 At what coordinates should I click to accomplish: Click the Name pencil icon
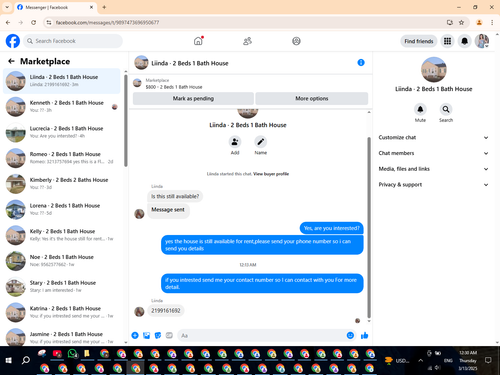[261, 142]
